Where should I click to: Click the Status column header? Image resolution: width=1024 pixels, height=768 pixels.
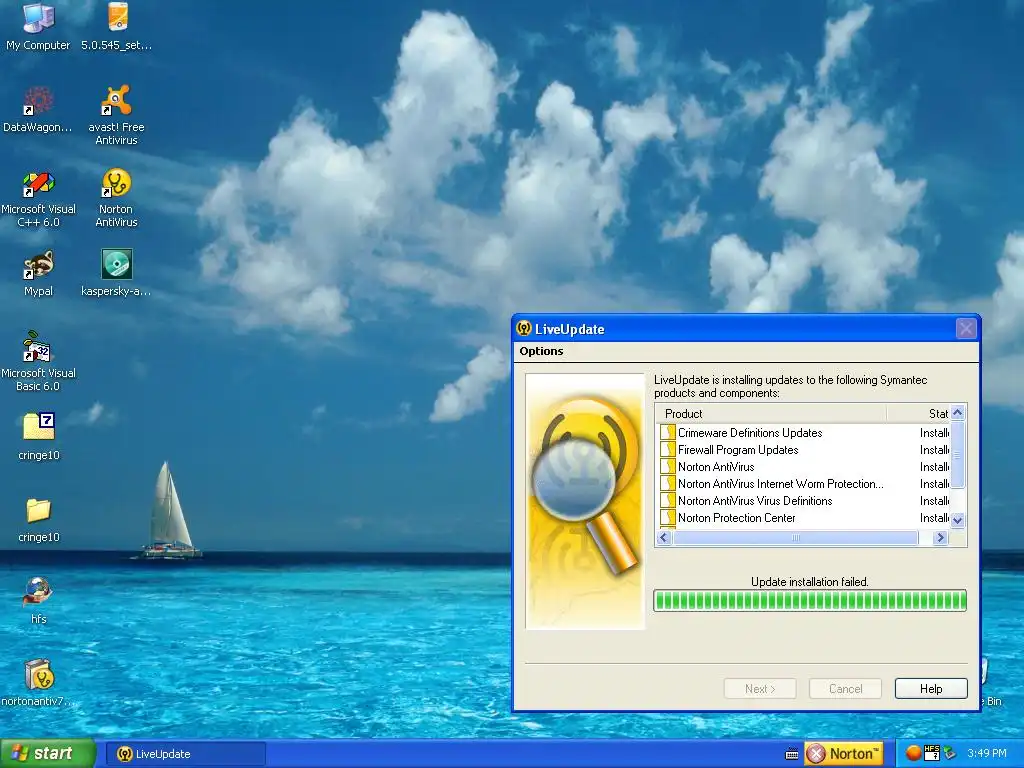(x=918, y=413)
